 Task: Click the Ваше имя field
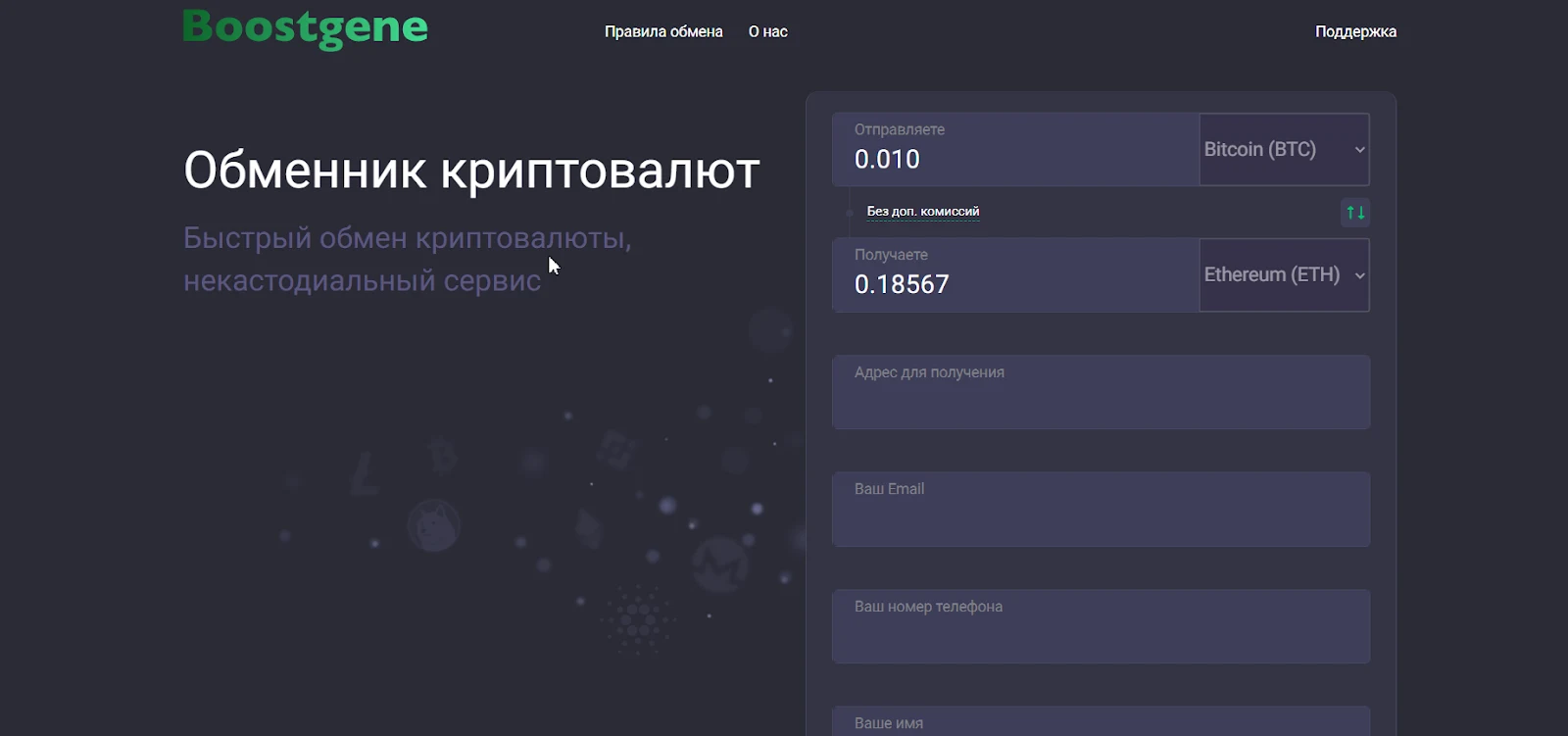coord(1101,721)
